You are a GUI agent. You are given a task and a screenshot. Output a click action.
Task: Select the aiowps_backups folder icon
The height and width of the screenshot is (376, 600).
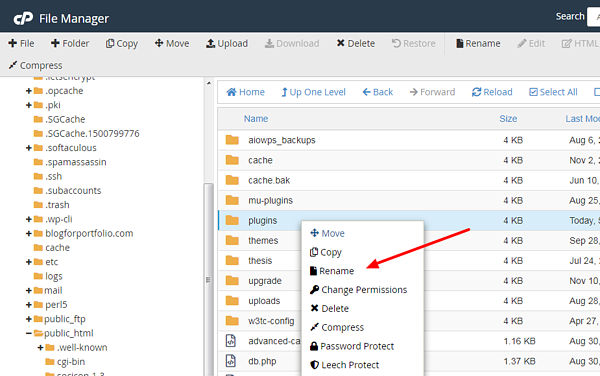tap(232, 140)
